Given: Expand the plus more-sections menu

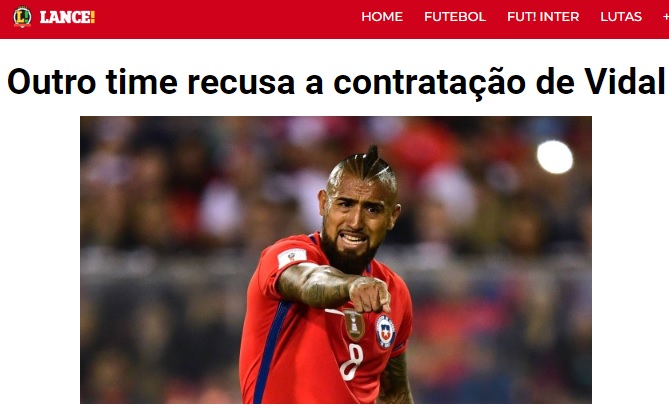Looking at the screenshot, I should [666, 17].
